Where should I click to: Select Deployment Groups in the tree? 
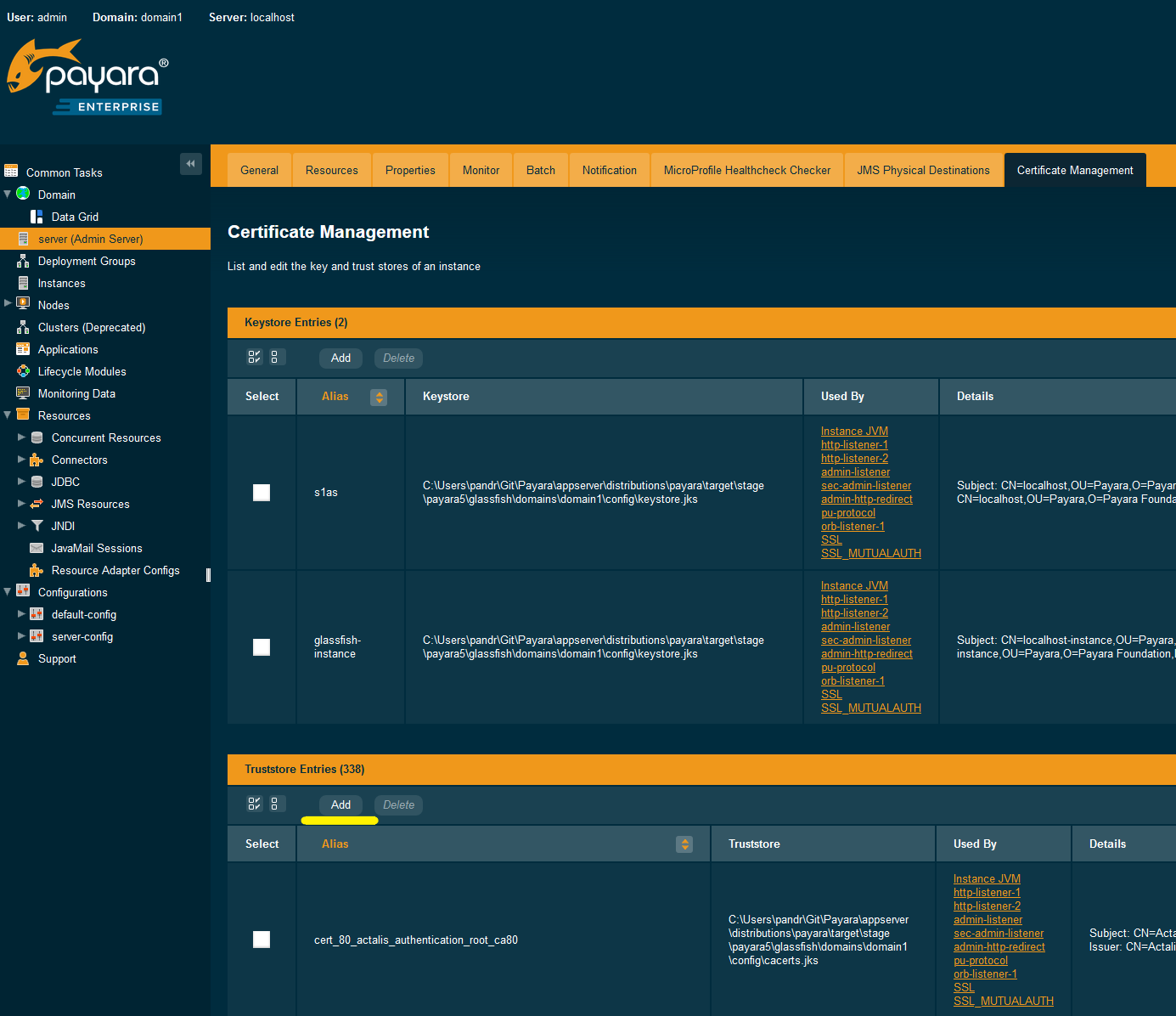pyautogui.click(x=86, y=261)
